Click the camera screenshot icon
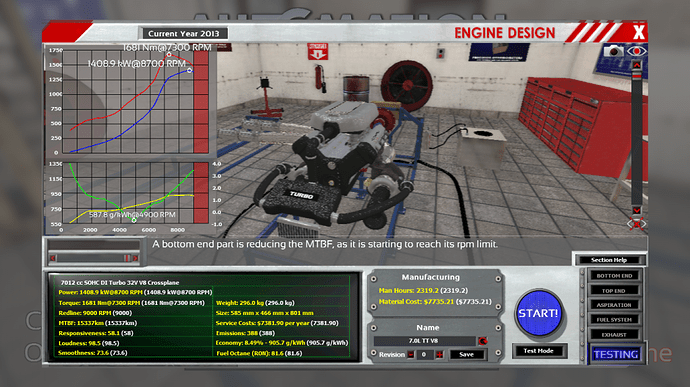Image resolution: width=690 pixels, height=387 pixels. tap(613, 52)
